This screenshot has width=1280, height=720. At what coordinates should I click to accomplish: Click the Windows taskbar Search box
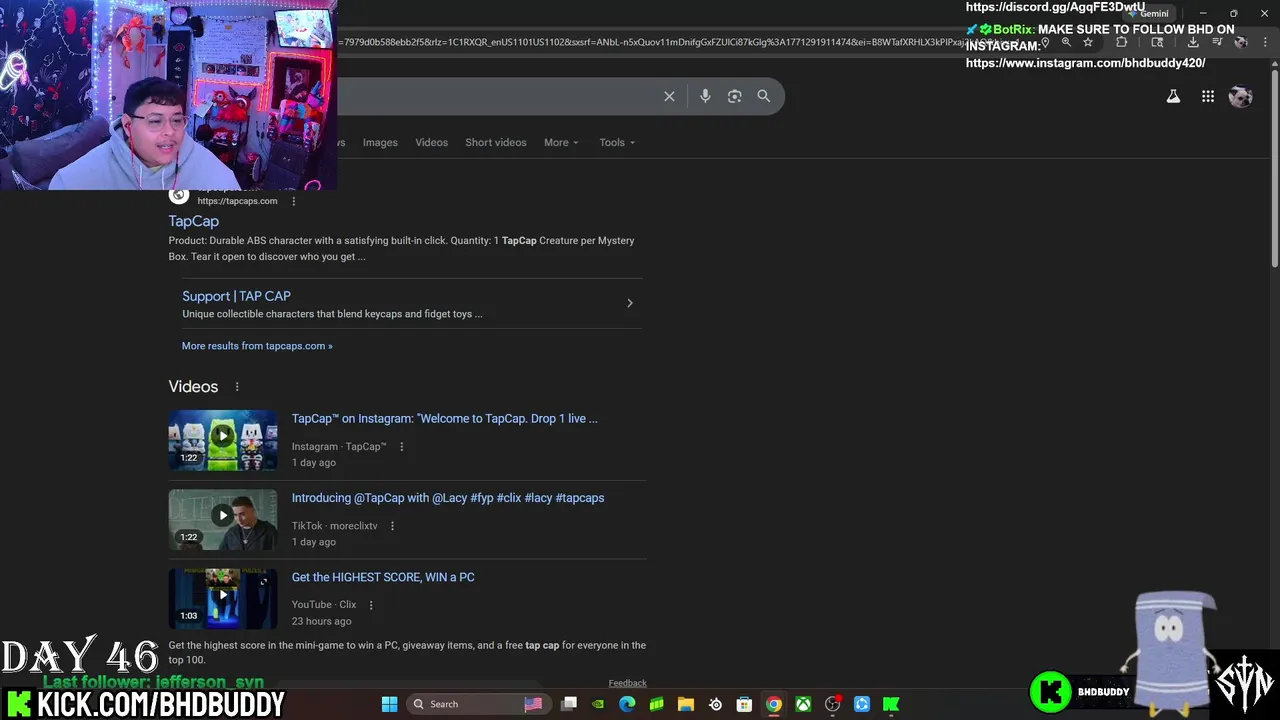pos(477,704)
